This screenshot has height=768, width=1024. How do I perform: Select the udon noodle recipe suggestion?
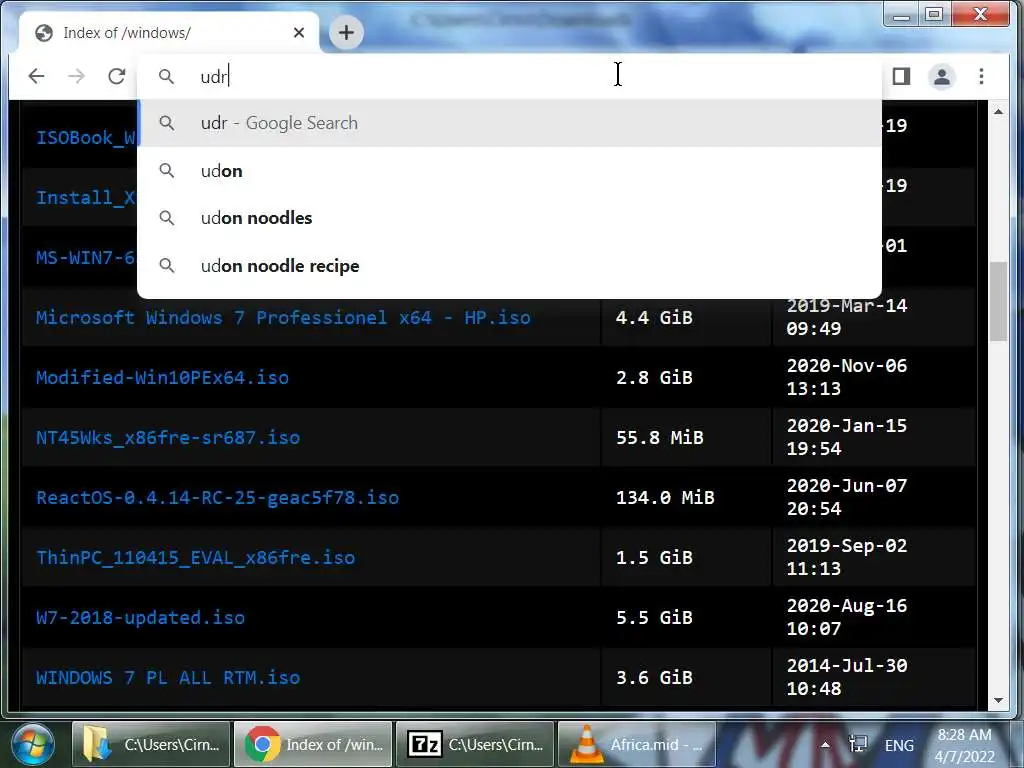(509, 266)
